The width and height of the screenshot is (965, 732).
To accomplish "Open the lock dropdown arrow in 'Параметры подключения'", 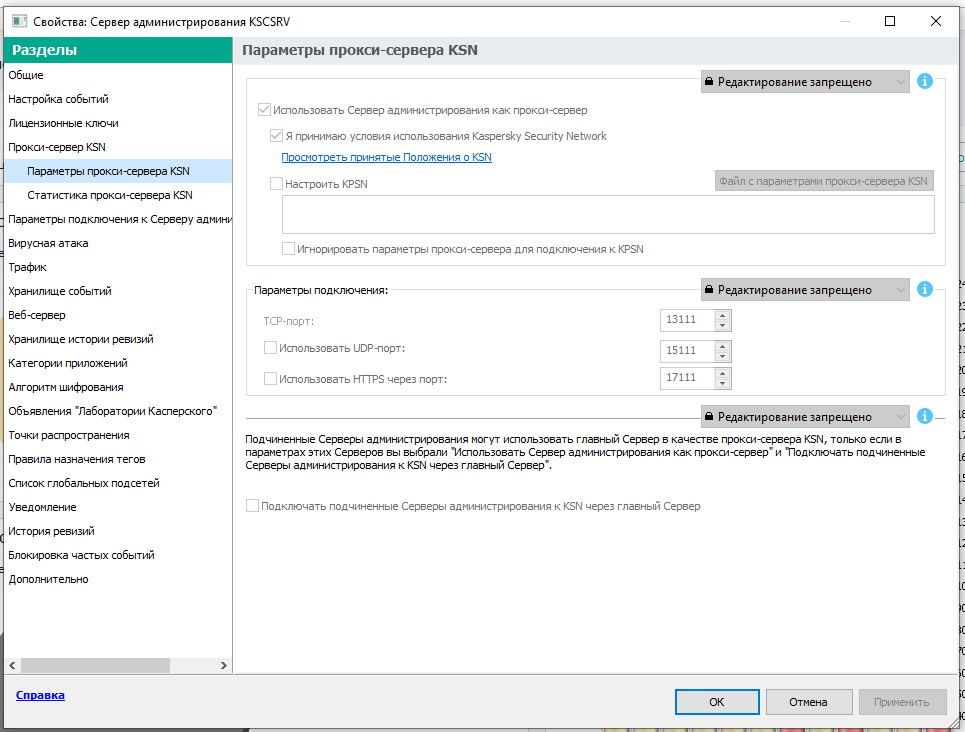I will [x=900, y=290].
